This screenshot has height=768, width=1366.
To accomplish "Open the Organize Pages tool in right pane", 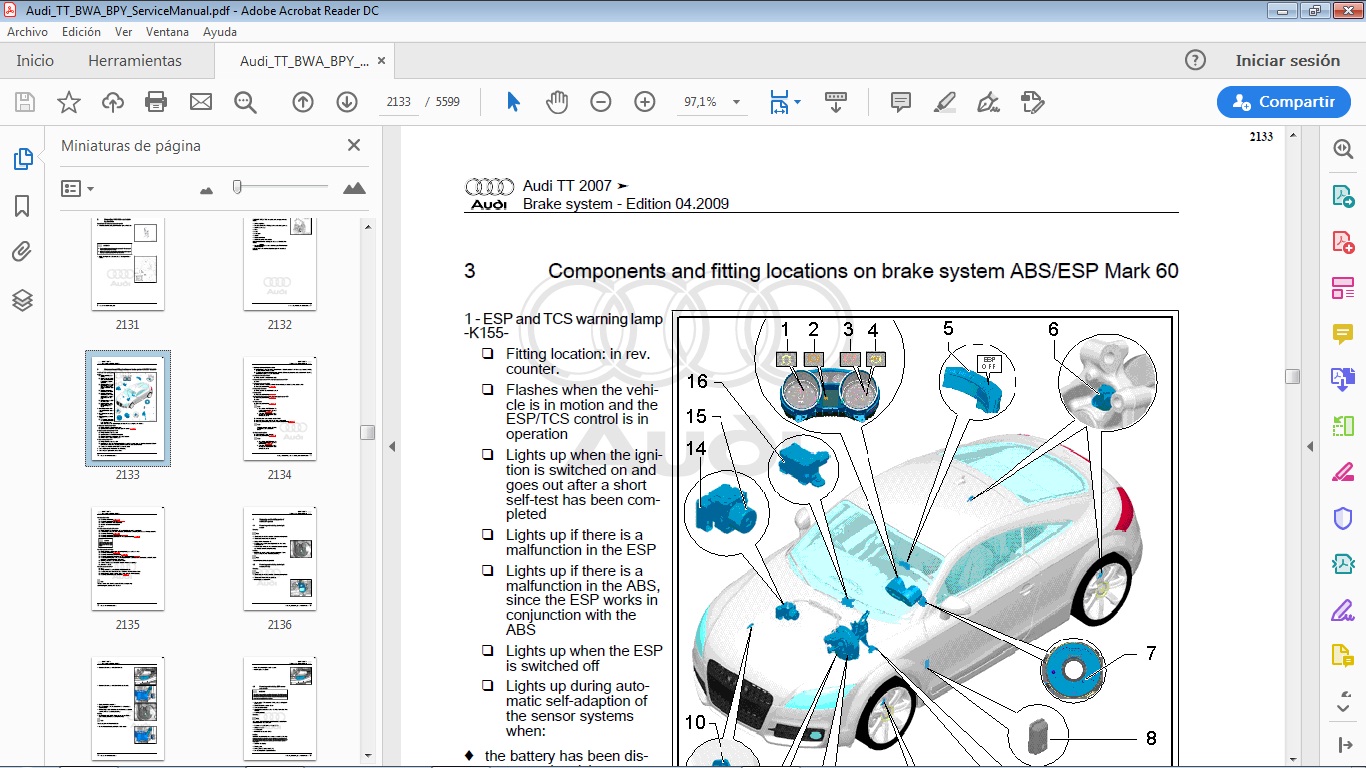I will pyautogui.click(x=1343, y=288).
